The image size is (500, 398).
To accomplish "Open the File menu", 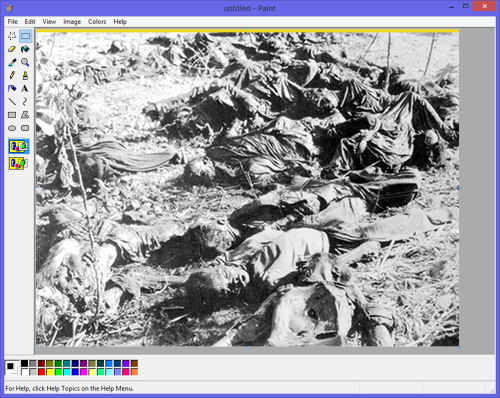I will 13,22.
